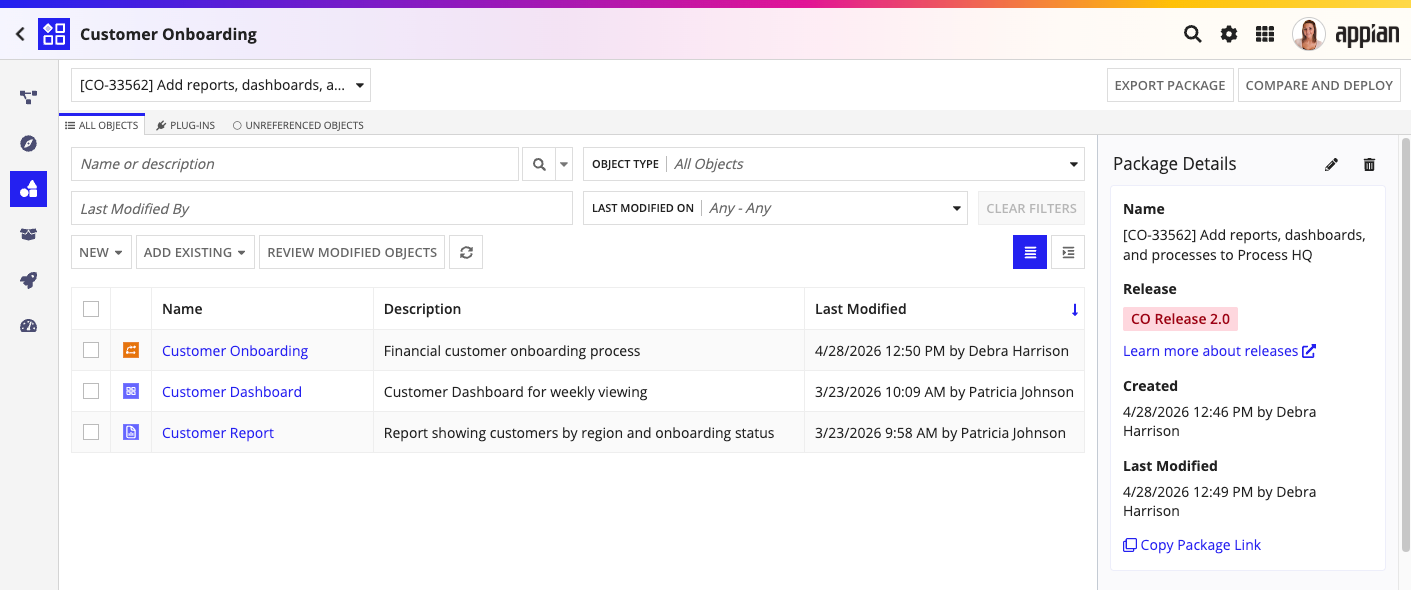Open the search magnifier in the header

[1192, 34]
